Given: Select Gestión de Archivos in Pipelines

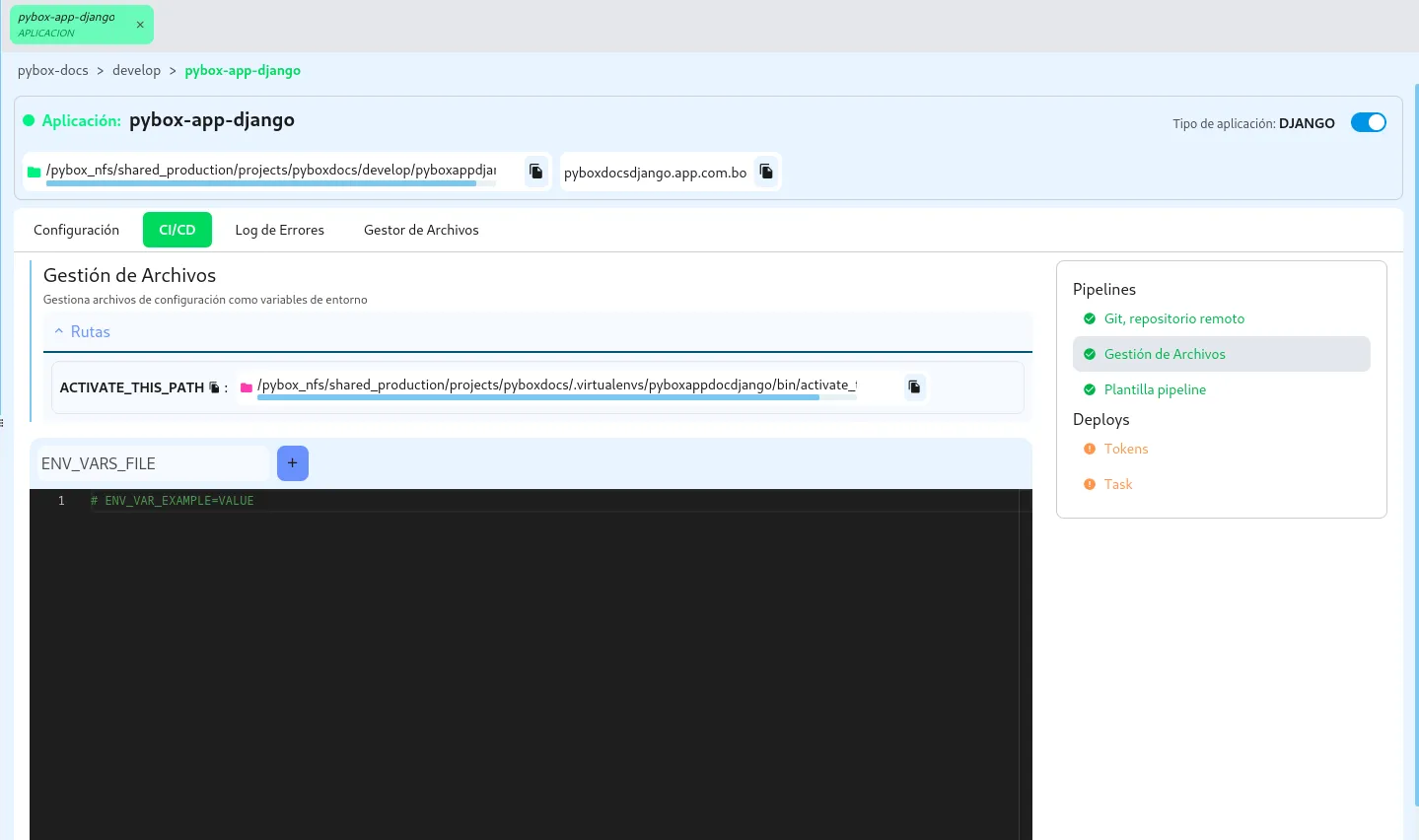Looking at the screenshot, I should click(1222, 354).
